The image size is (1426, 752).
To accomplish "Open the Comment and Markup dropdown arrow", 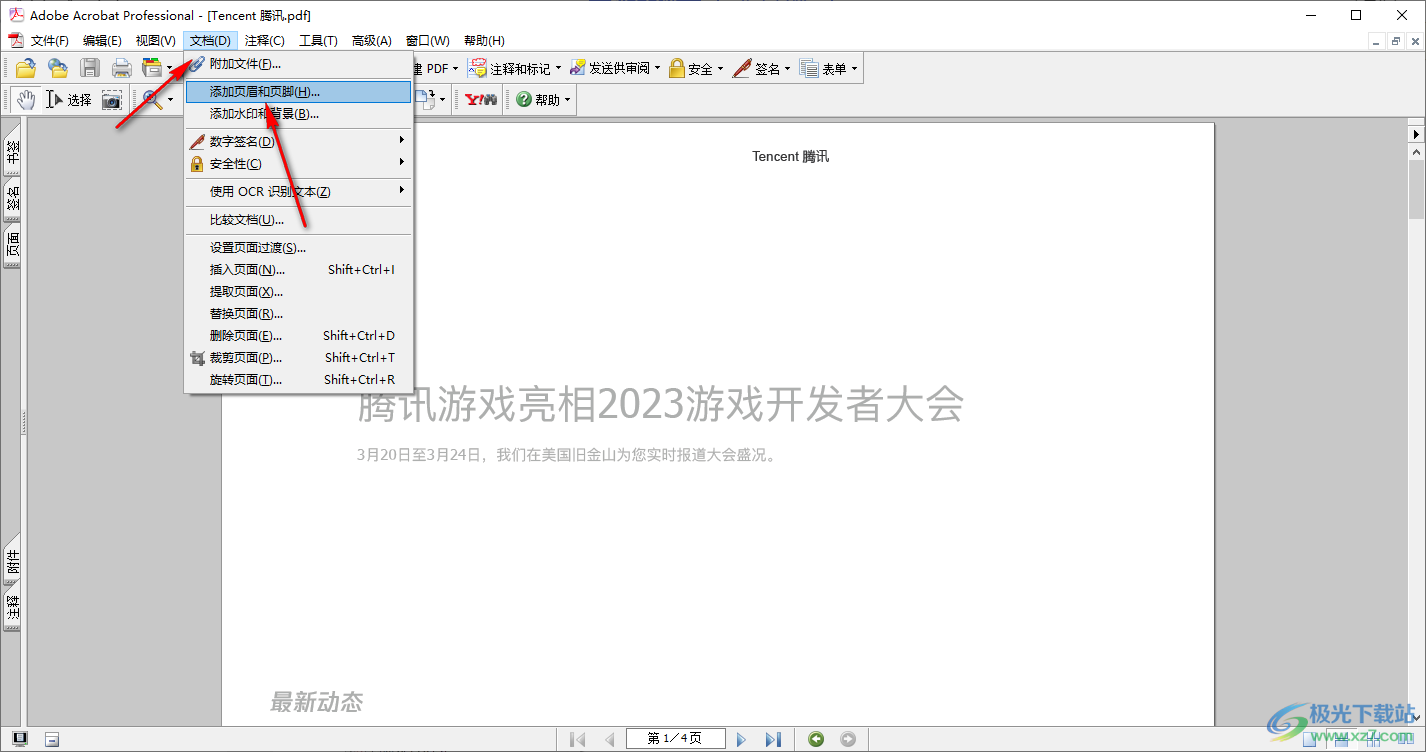I will [558, 69].
